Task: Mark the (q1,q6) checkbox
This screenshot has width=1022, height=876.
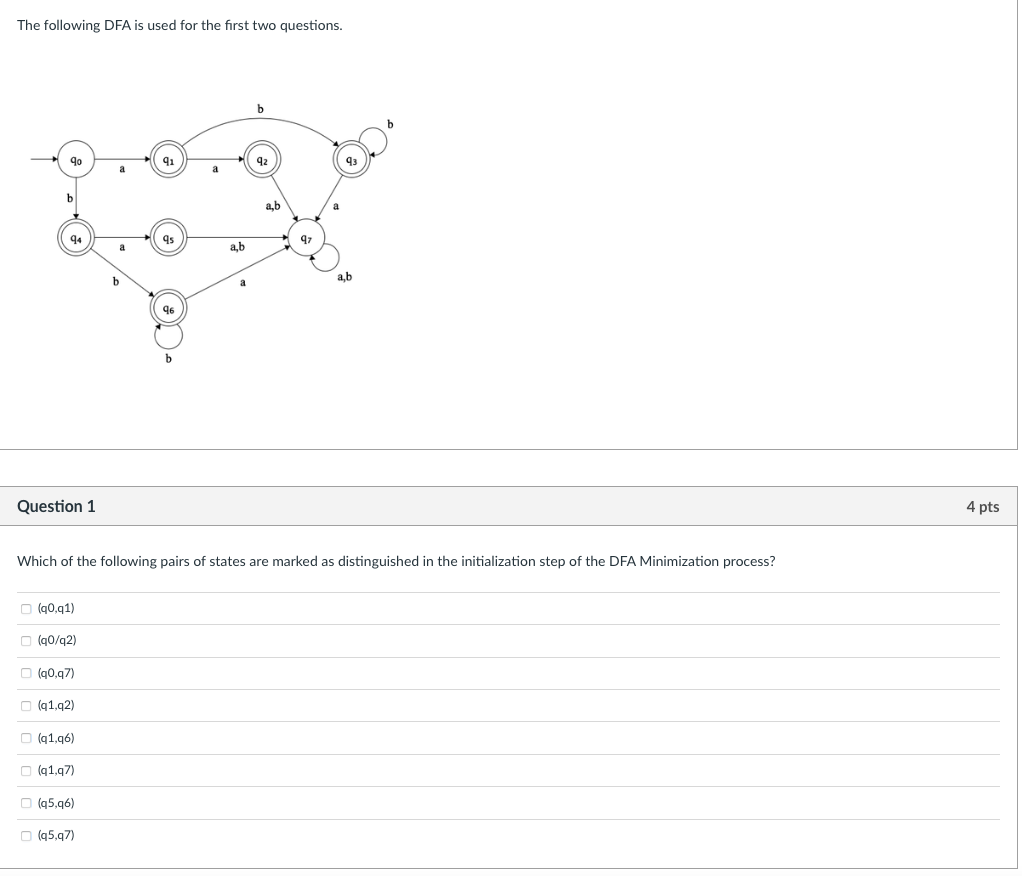Action: pyautogui.click(x=26, y=738)
